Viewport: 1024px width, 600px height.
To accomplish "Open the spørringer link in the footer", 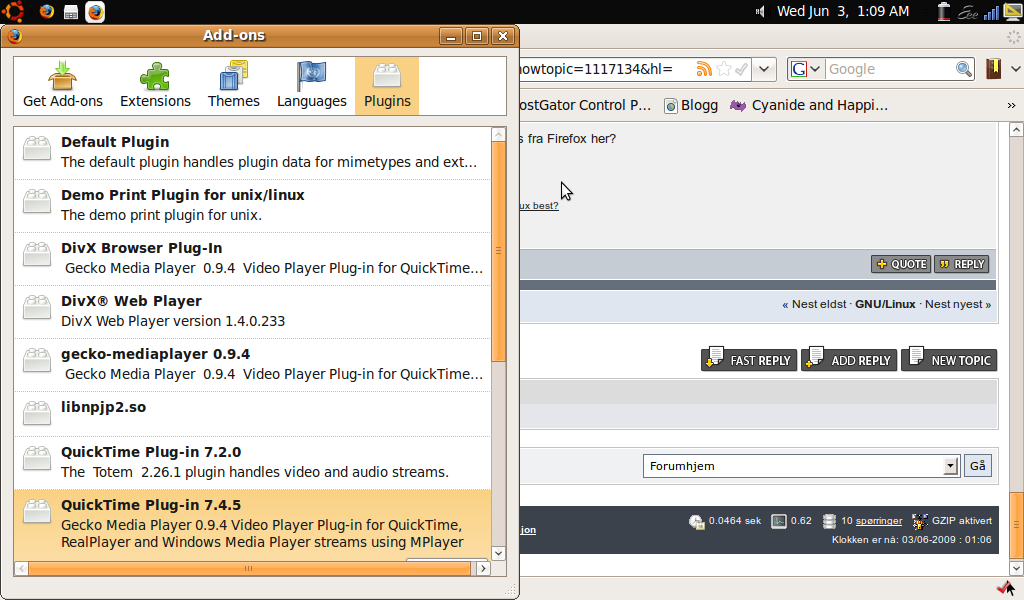I will pos(878,521).
